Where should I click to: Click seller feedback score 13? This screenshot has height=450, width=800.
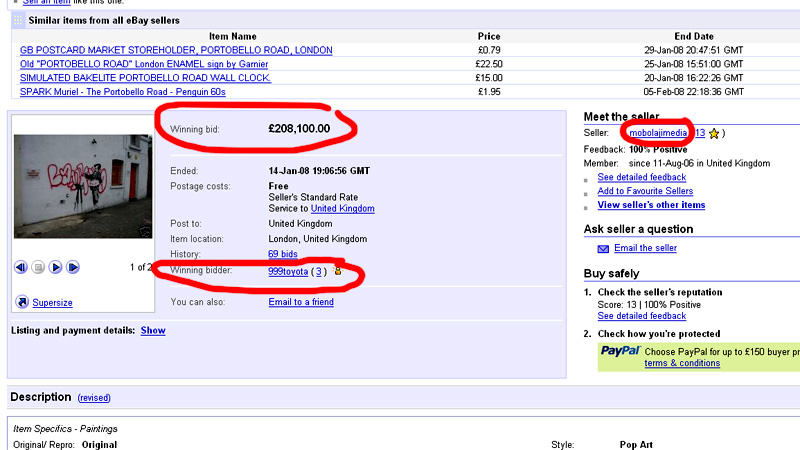[x=700, y=133]
